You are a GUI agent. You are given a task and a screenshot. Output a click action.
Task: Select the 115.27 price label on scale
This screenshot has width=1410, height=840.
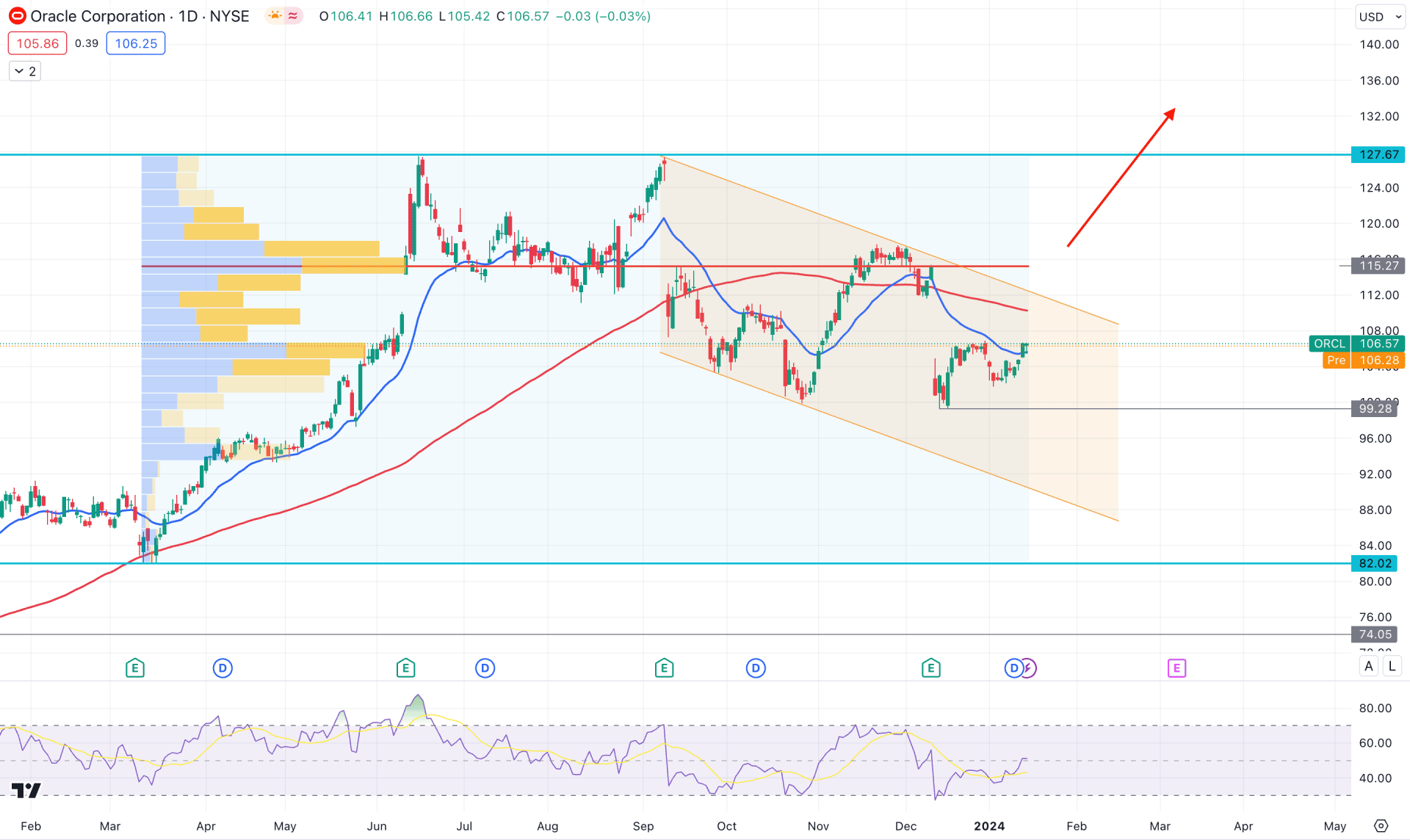[x=1378, y=266]
